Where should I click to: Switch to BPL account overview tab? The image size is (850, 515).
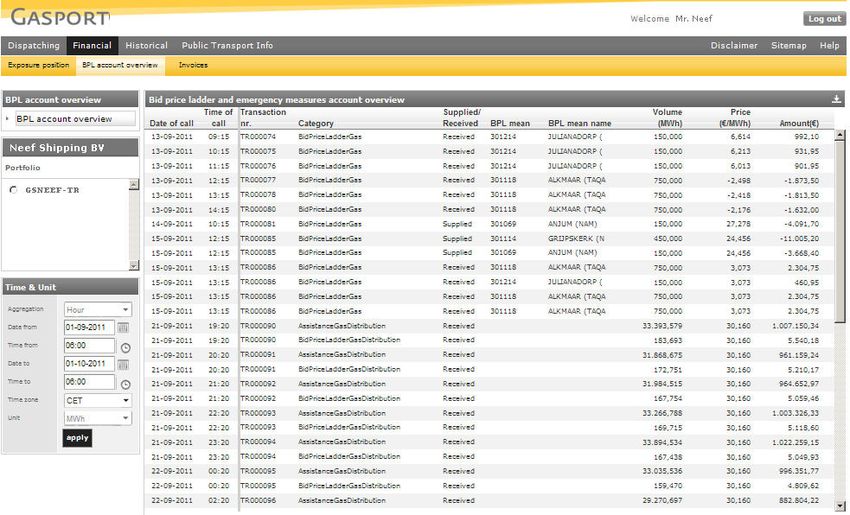(x=120, y=65)
